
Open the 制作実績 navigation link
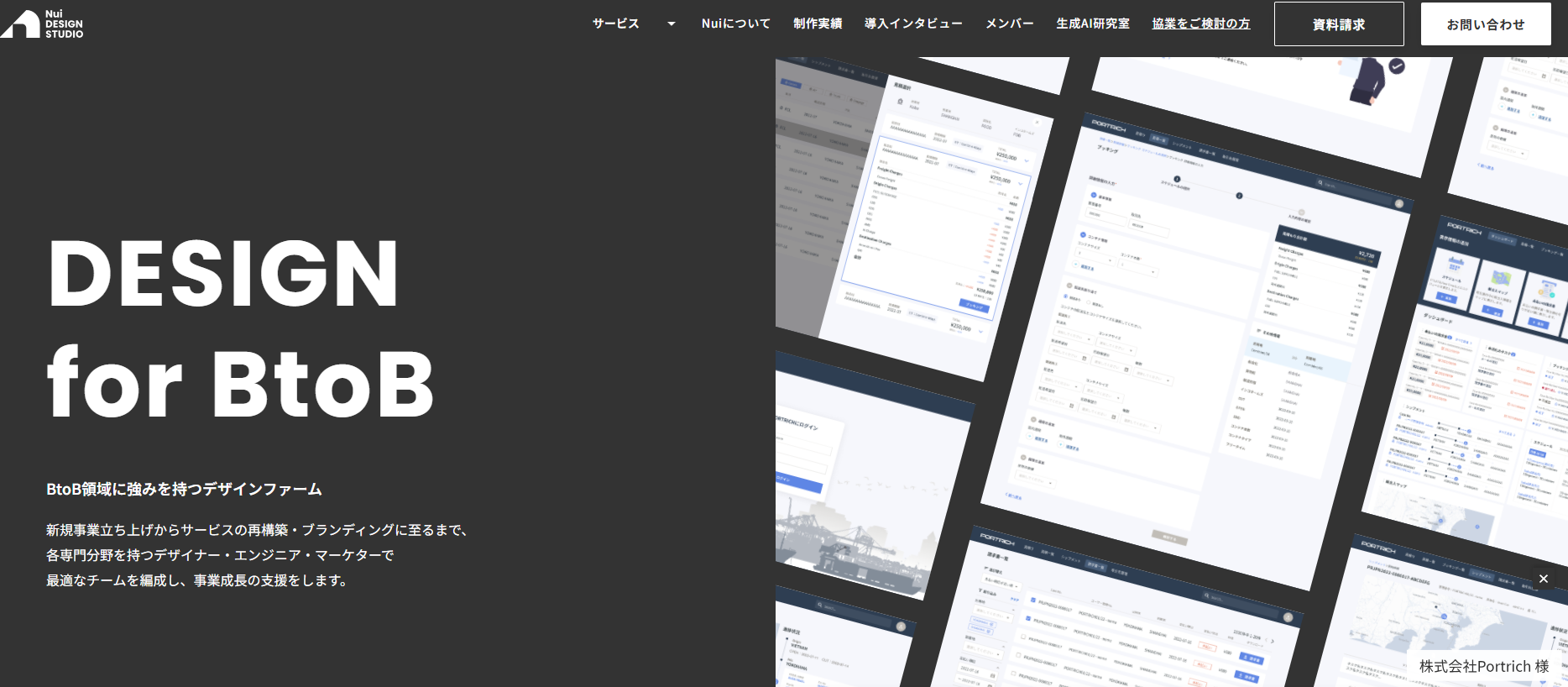tap(818, 24)
